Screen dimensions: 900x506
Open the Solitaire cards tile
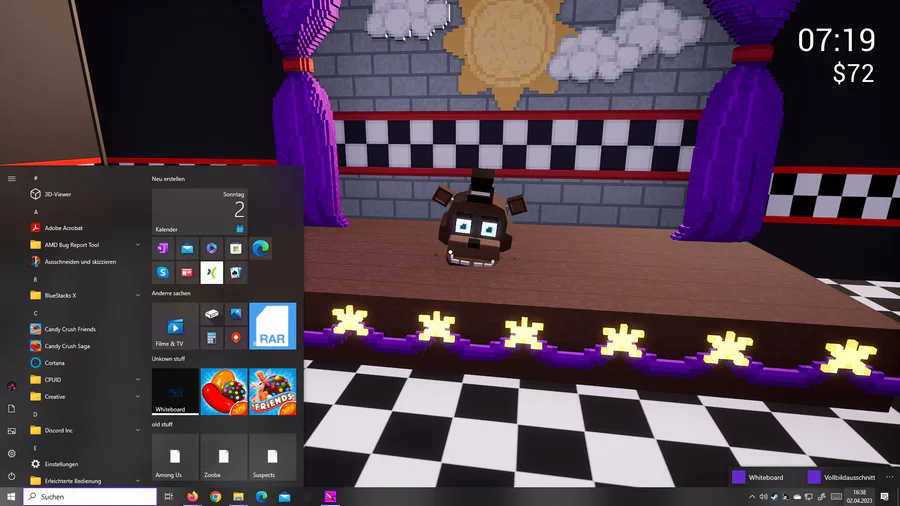pyautogui.click(x=235, y=273)
